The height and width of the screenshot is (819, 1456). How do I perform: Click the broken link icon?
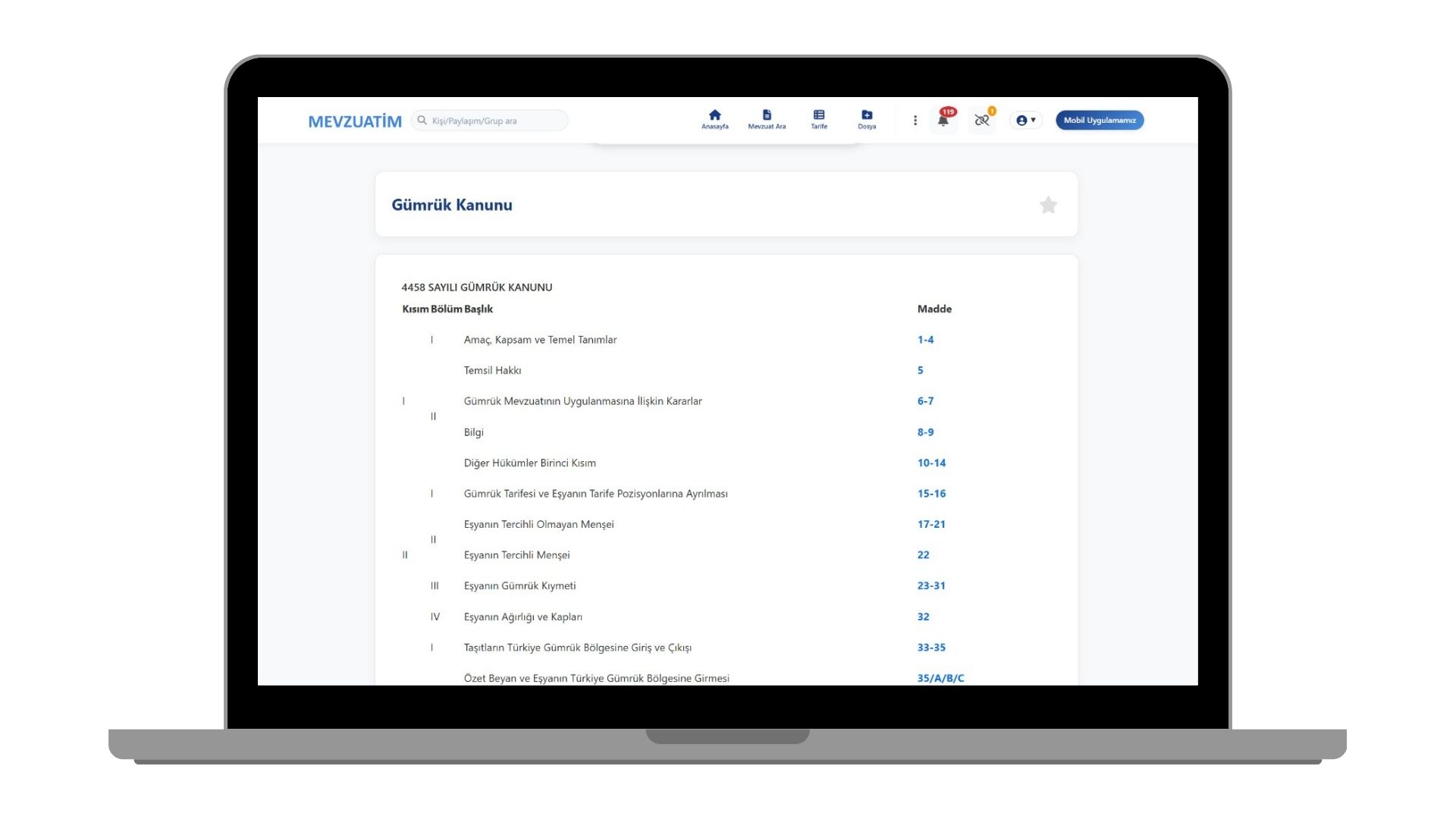coord(982,120)
